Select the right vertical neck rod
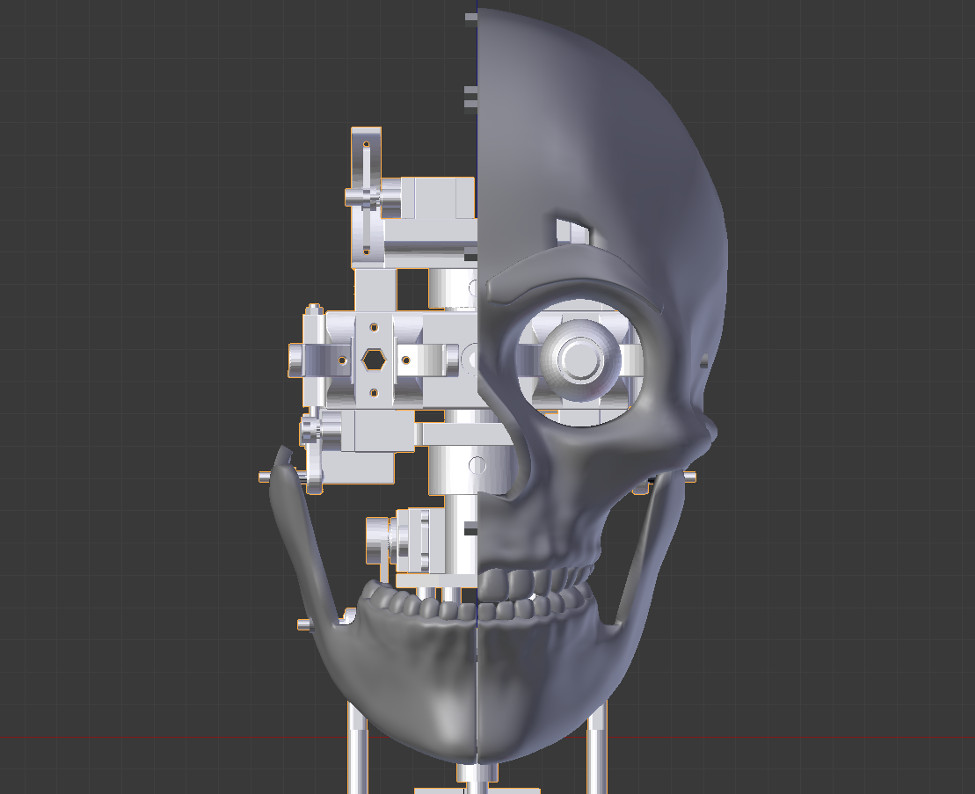This screenshot has width=975, height=794. (x=595, y=750)
